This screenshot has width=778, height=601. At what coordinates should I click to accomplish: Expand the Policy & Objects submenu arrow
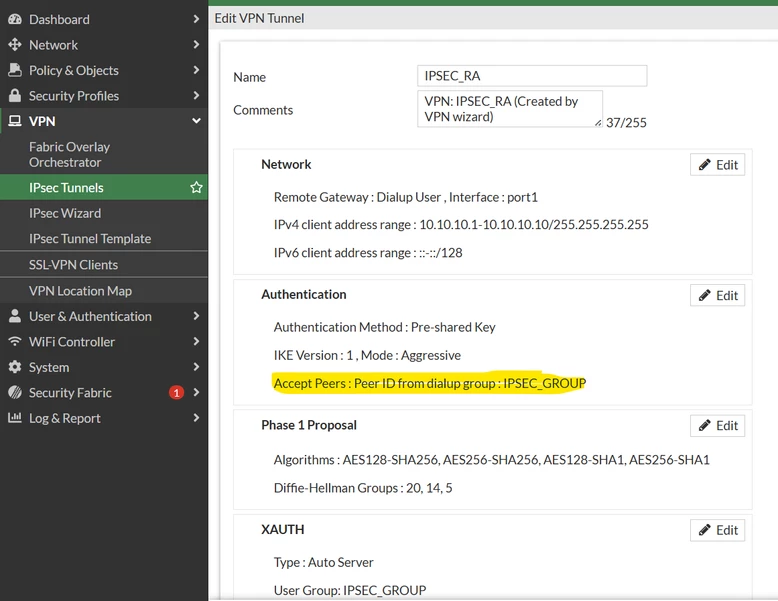(196, 70)
